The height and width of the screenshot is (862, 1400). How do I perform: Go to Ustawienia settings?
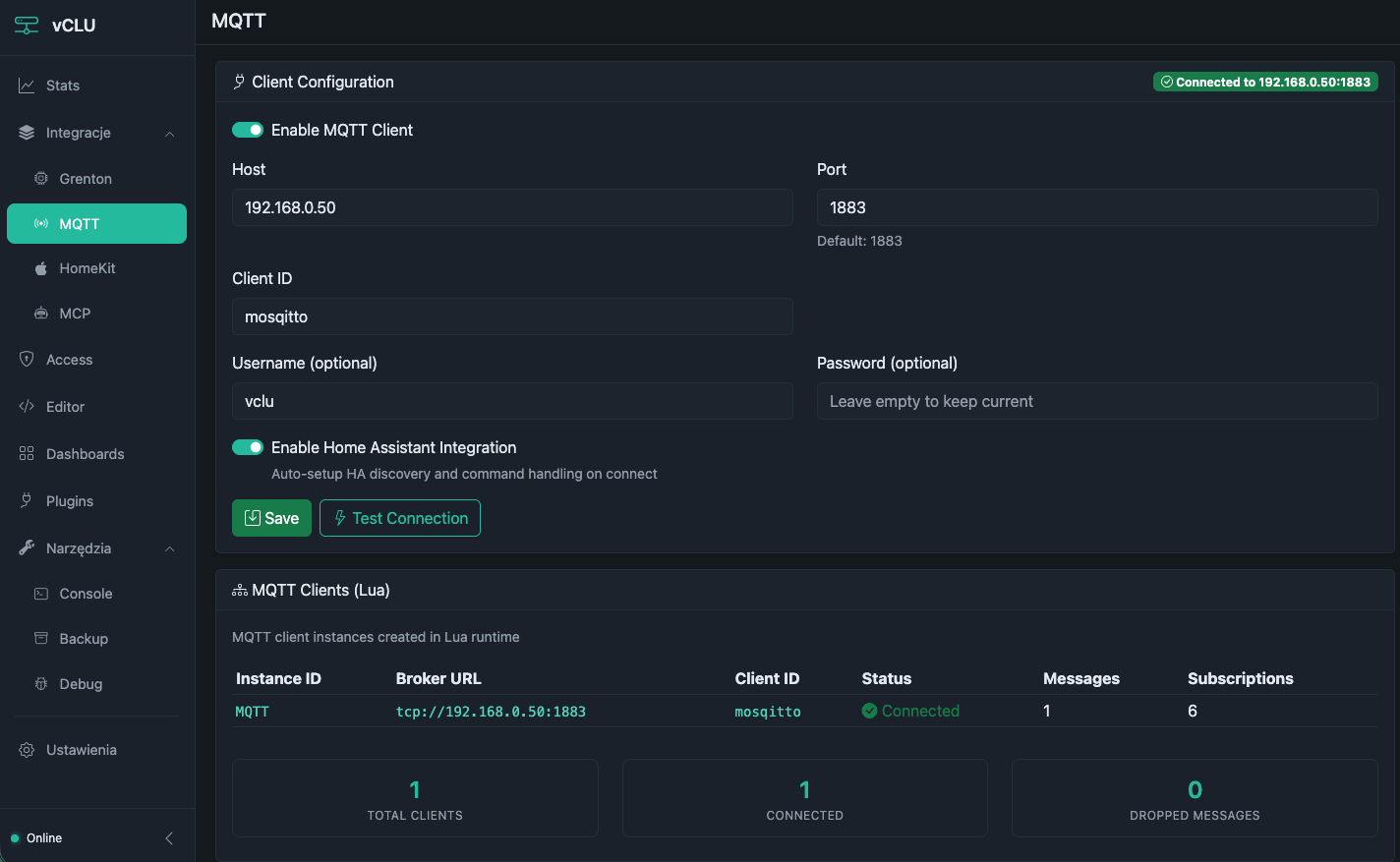[x=97, y=750]
